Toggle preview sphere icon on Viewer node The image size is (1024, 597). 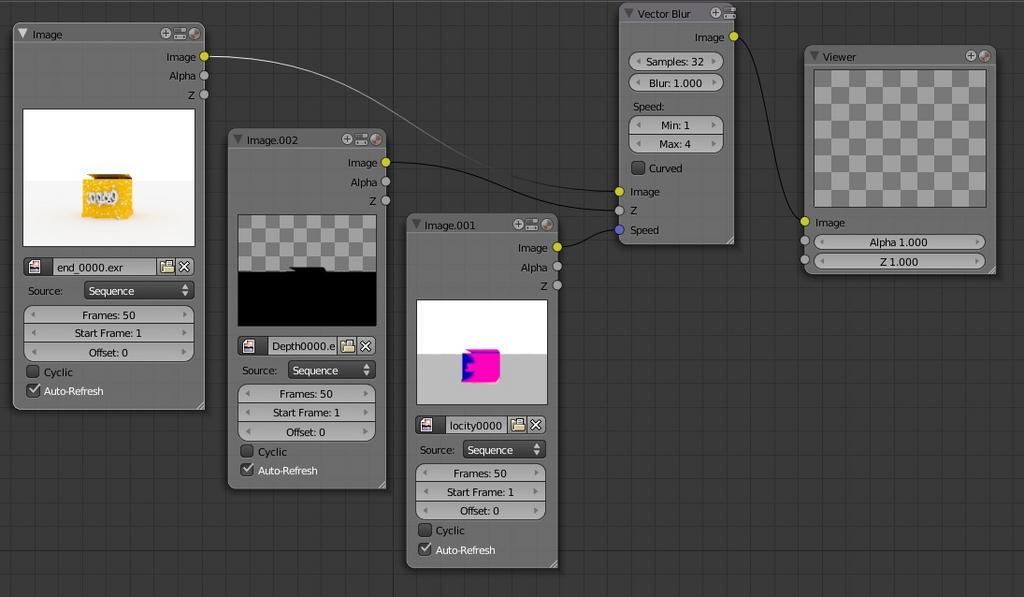(985, 56)
